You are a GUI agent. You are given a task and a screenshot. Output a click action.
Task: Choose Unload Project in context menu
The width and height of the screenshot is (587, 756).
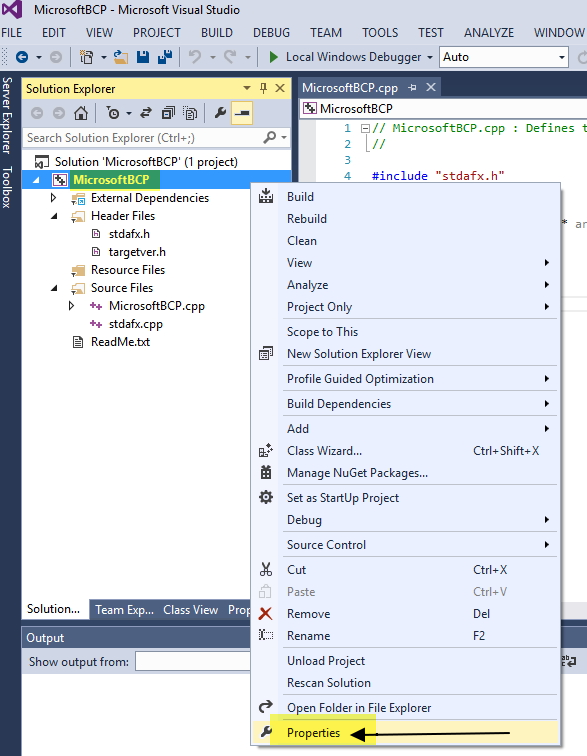[x=406, y=661]
